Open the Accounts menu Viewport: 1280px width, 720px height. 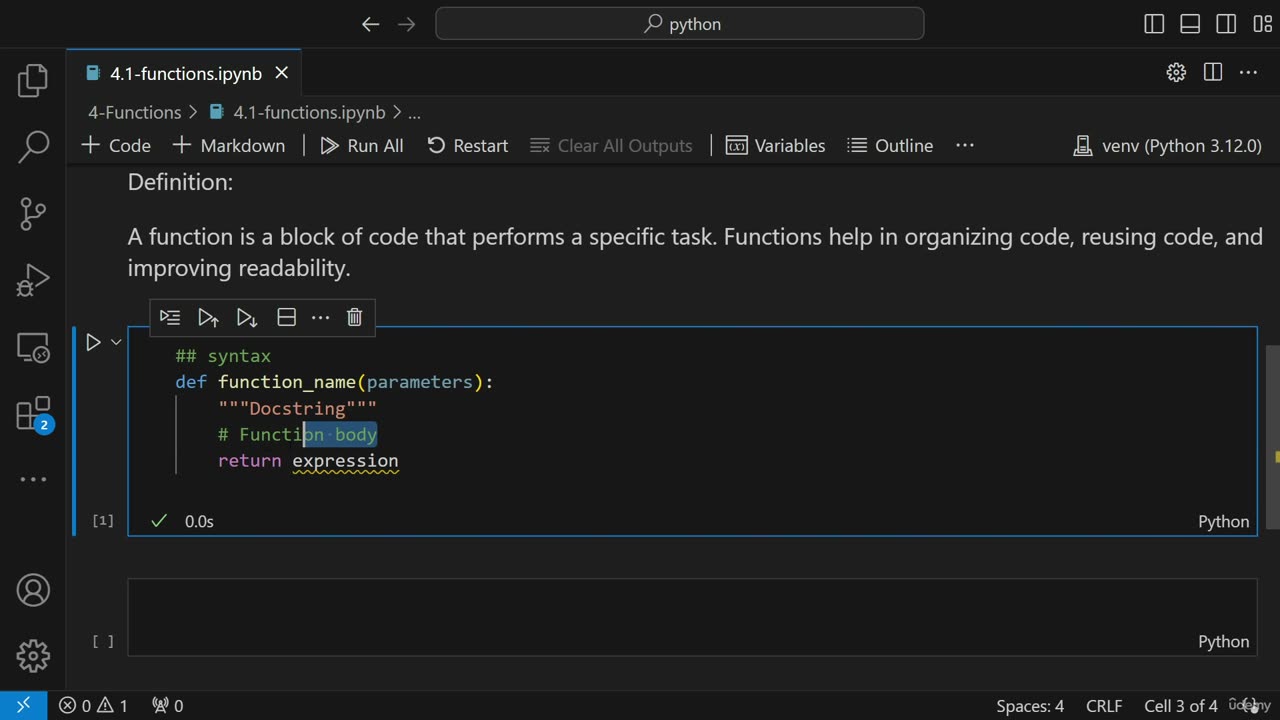coord(33,590)
